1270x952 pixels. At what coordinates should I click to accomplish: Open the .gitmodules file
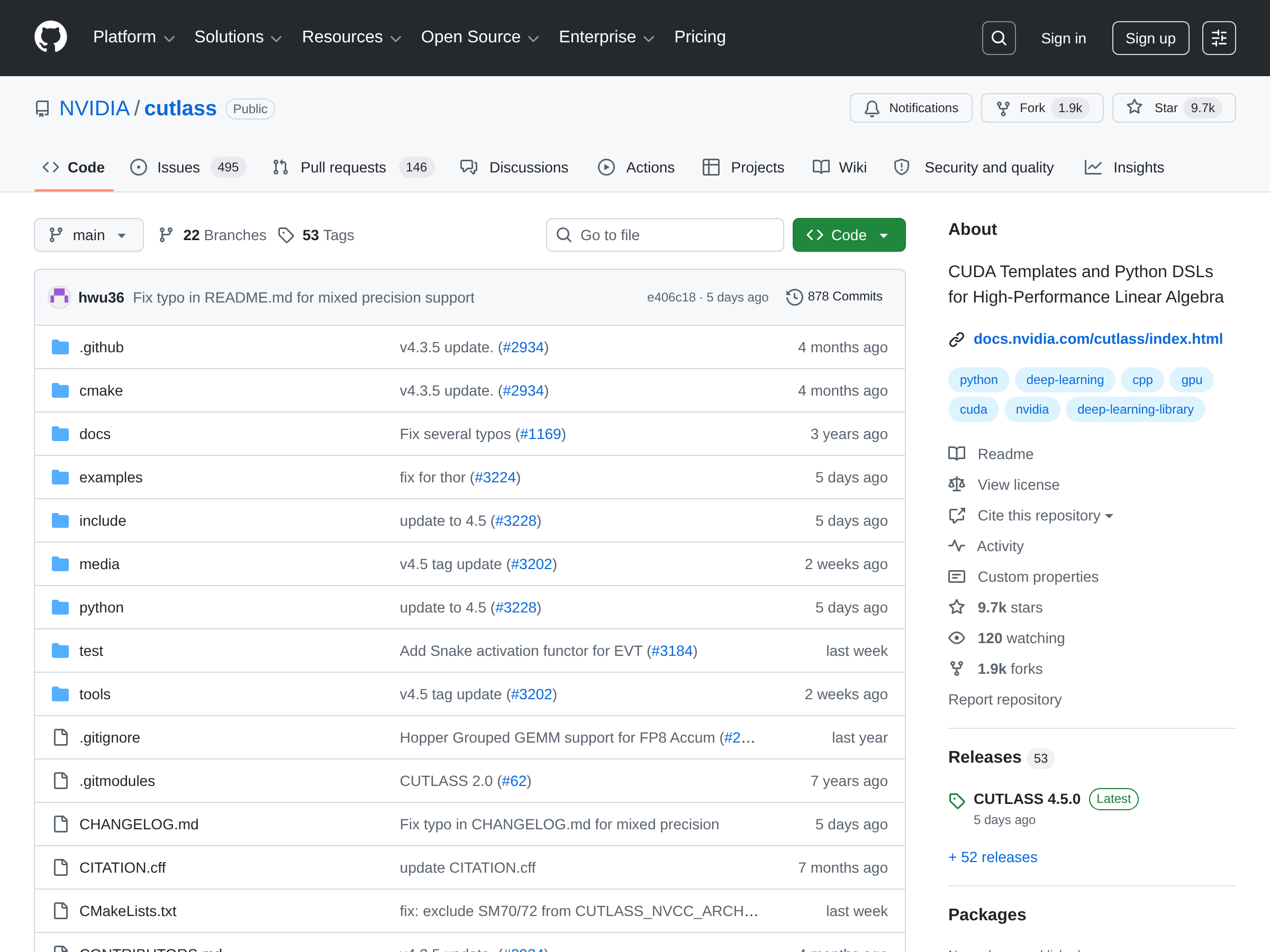click(x=117, y=781)
